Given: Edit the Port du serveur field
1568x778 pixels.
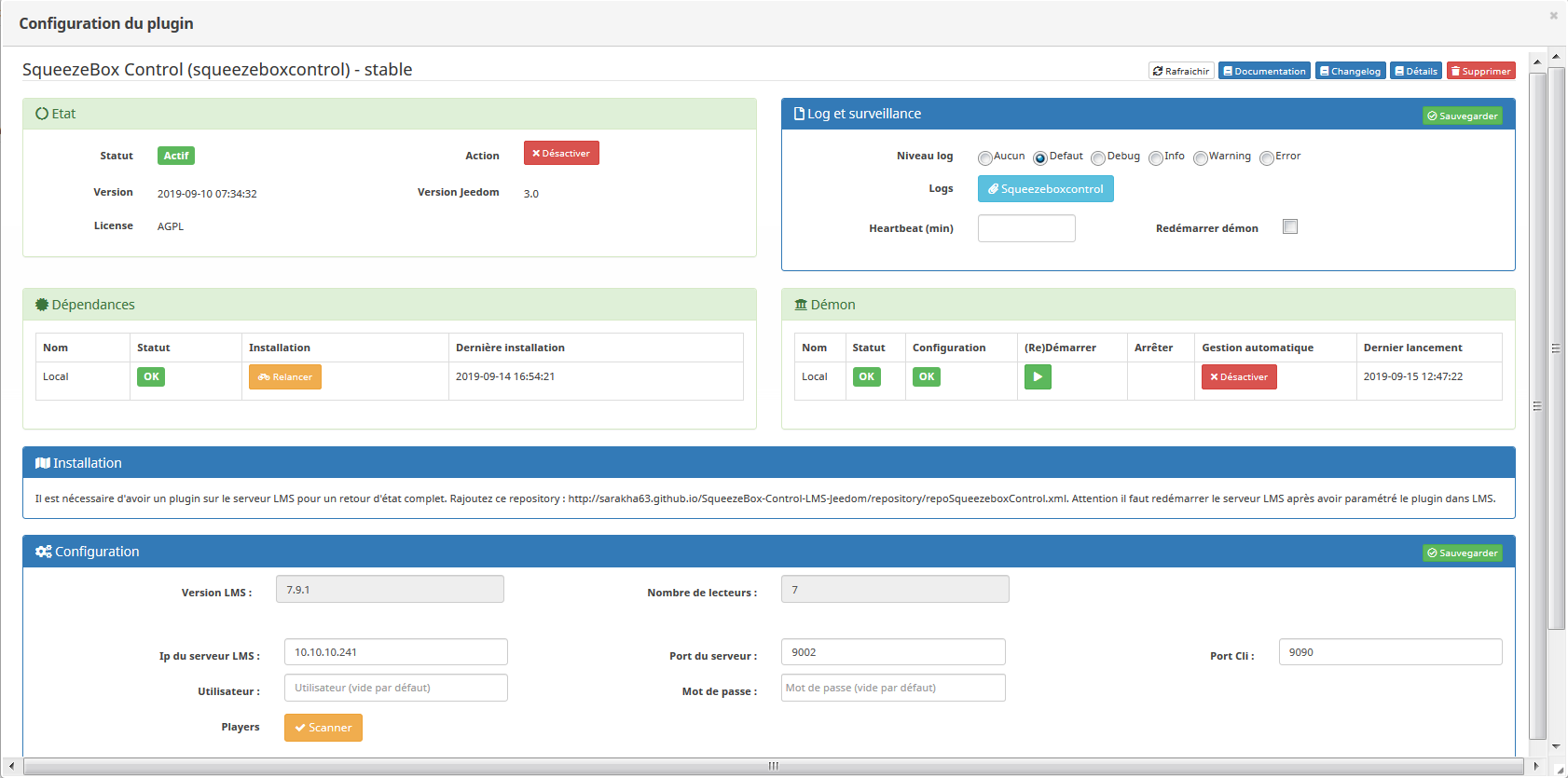Looking at the screenshot, I should [893, 652].
